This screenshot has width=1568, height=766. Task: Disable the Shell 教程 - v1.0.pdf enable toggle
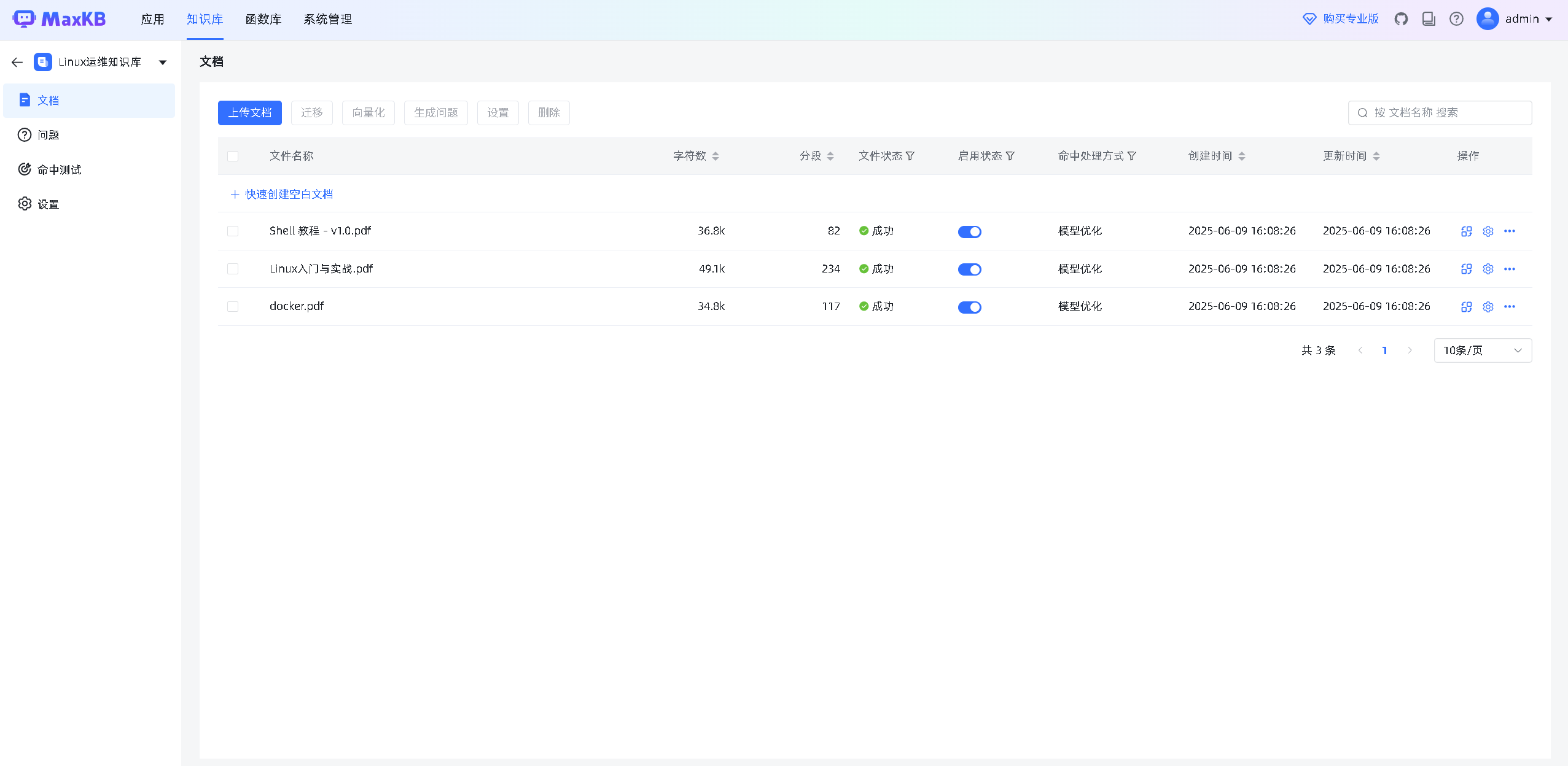(969, 231)
